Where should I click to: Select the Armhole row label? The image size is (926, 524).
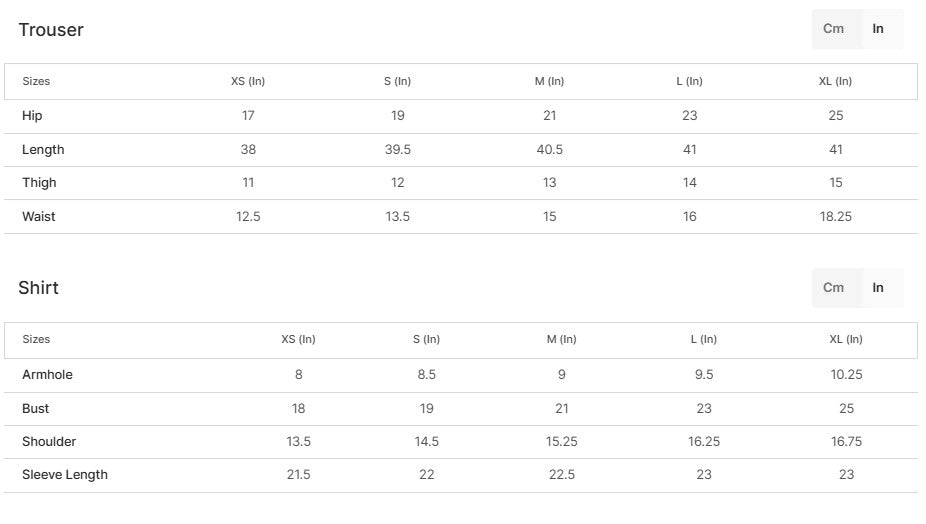(x=47, y=375)
